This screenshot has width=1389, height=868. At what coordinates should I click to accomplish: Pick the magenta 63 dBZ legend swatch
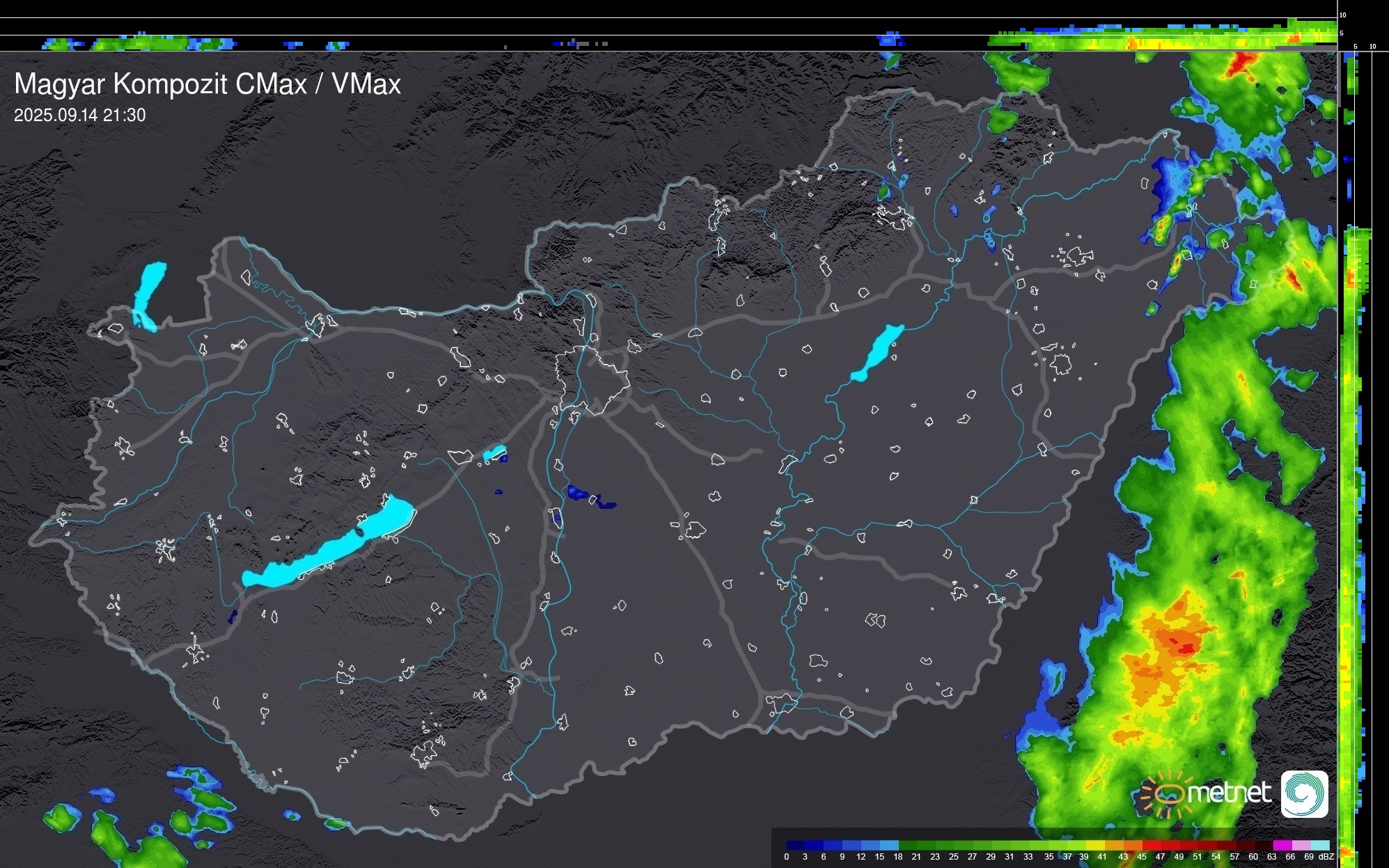click(1282, 845)
